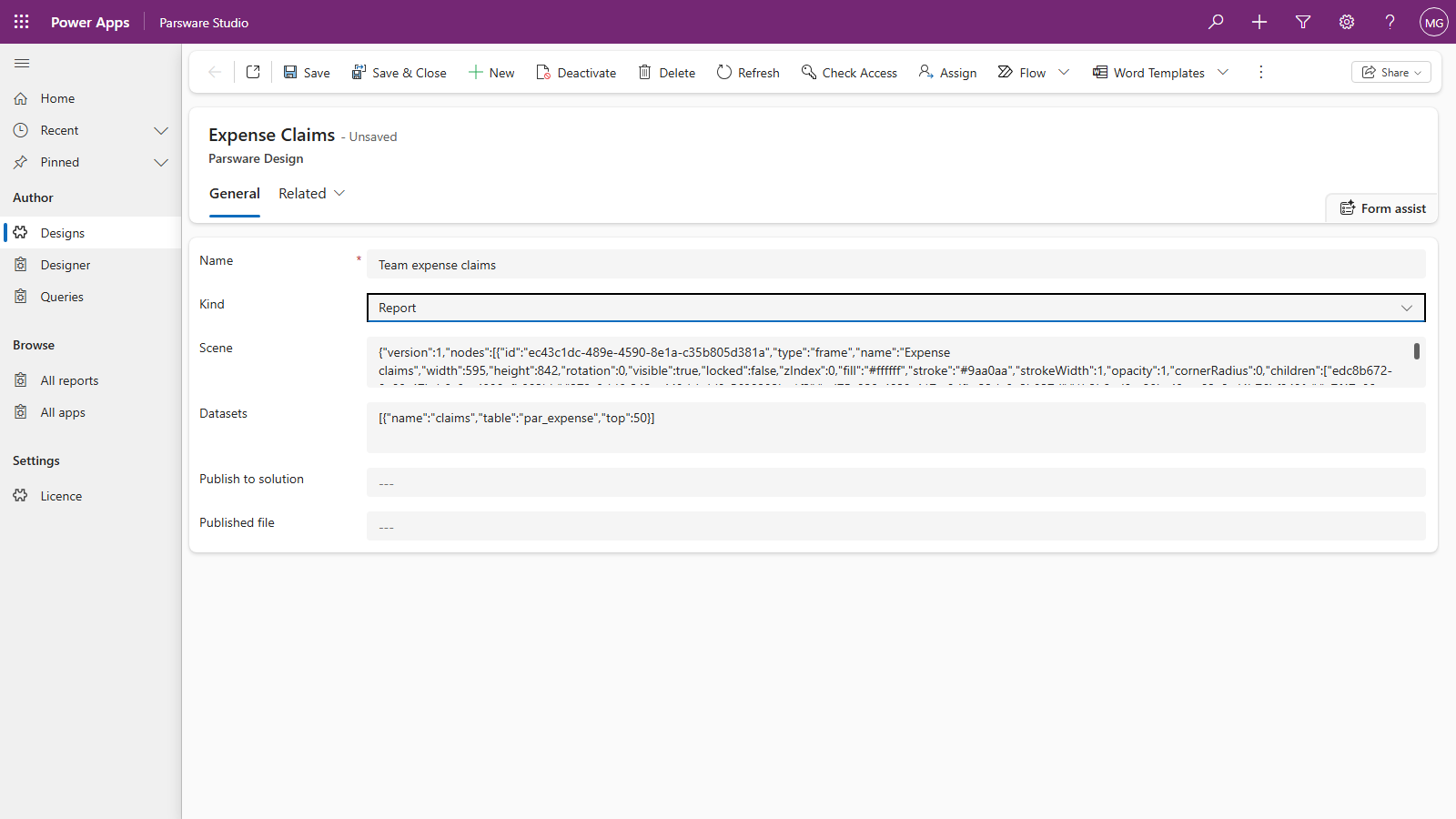Delete the record
The image size is (1456, 819).
(667, 72)
